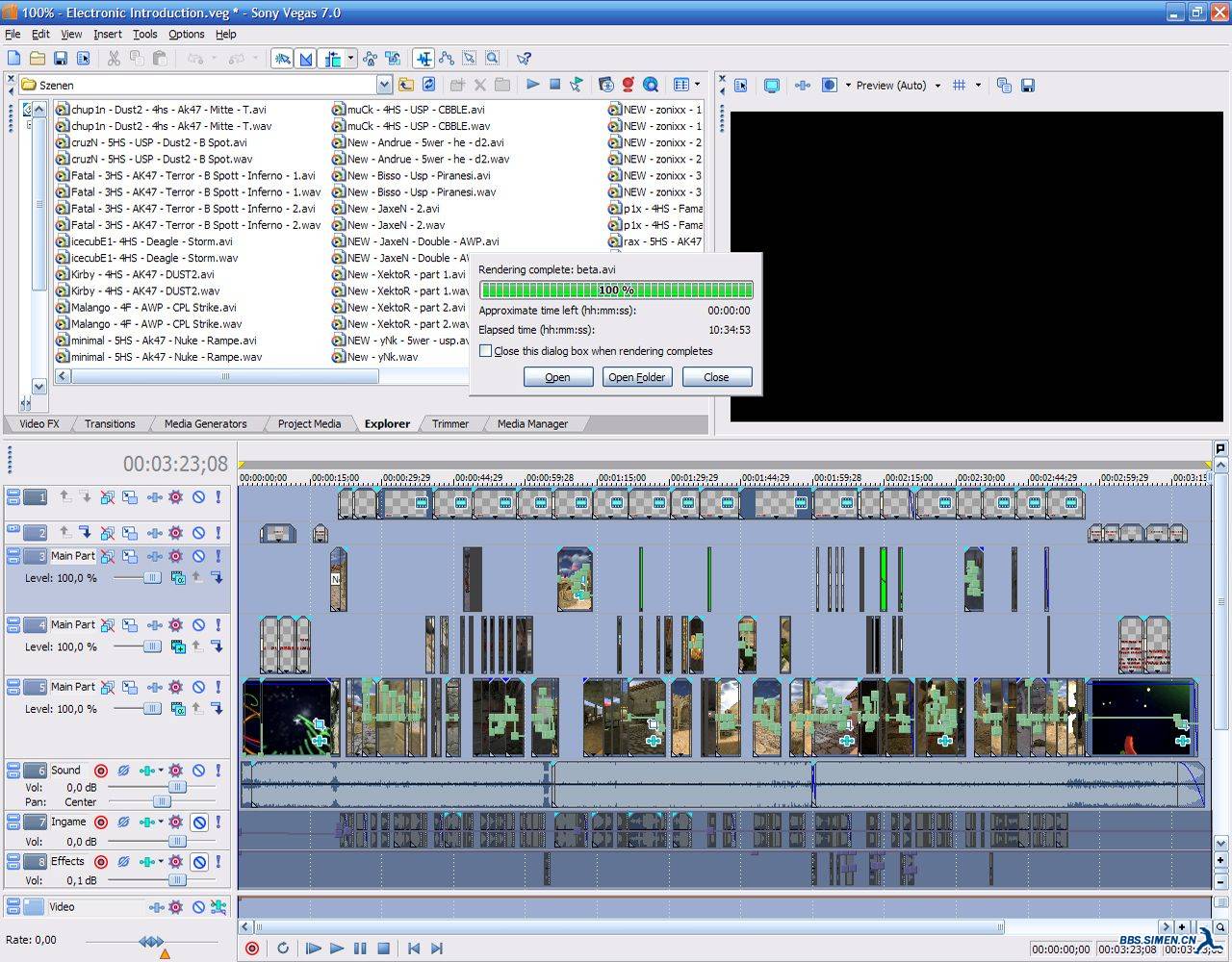Click the Cut scissors icon
Image resolution: width=1232 pixels, height=962 pixels.
click(x=114, y=59)
